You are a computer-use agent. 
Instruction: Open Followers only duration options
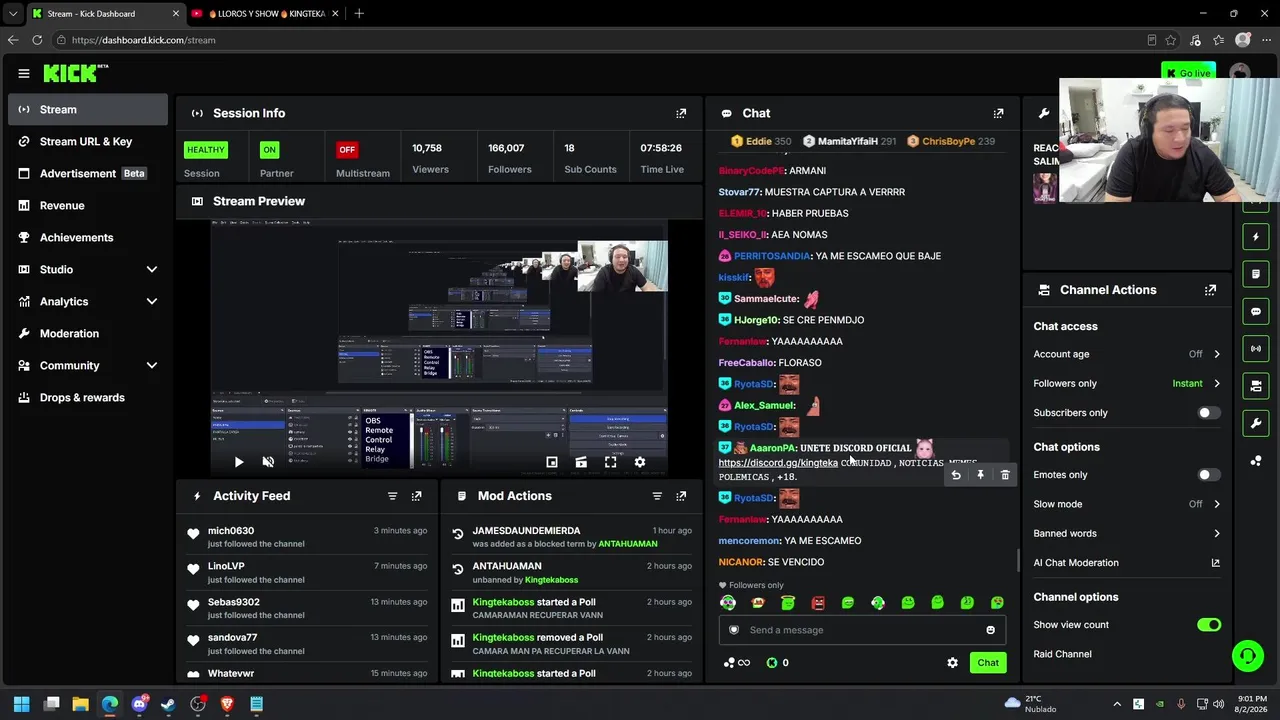[1127, 383]
